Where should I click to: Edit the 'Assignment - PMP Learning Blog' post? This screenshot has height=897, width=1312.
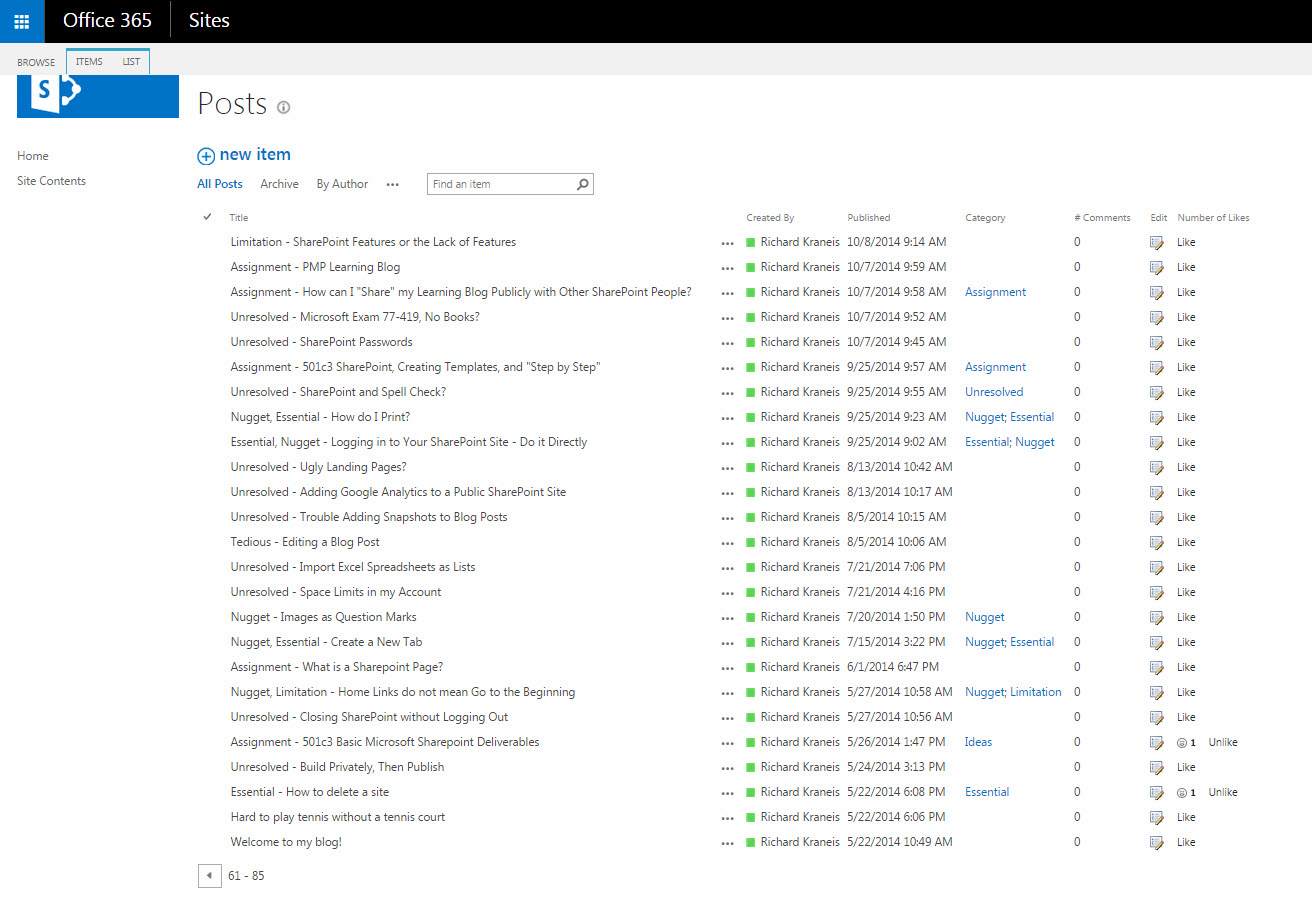pyautogui.click(x=1157, y=267)
